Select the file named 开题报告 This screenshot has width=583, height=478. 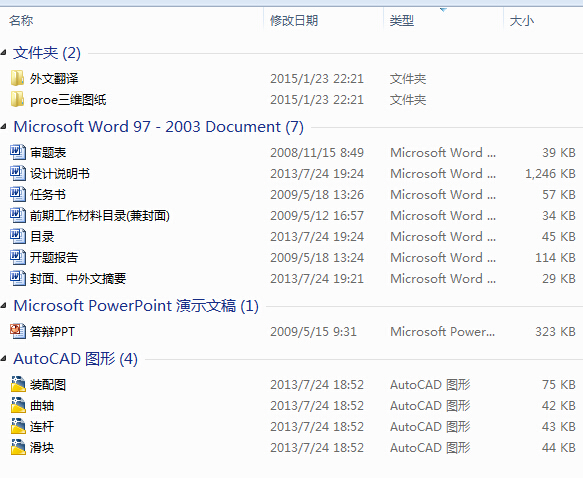coord(54,258)
